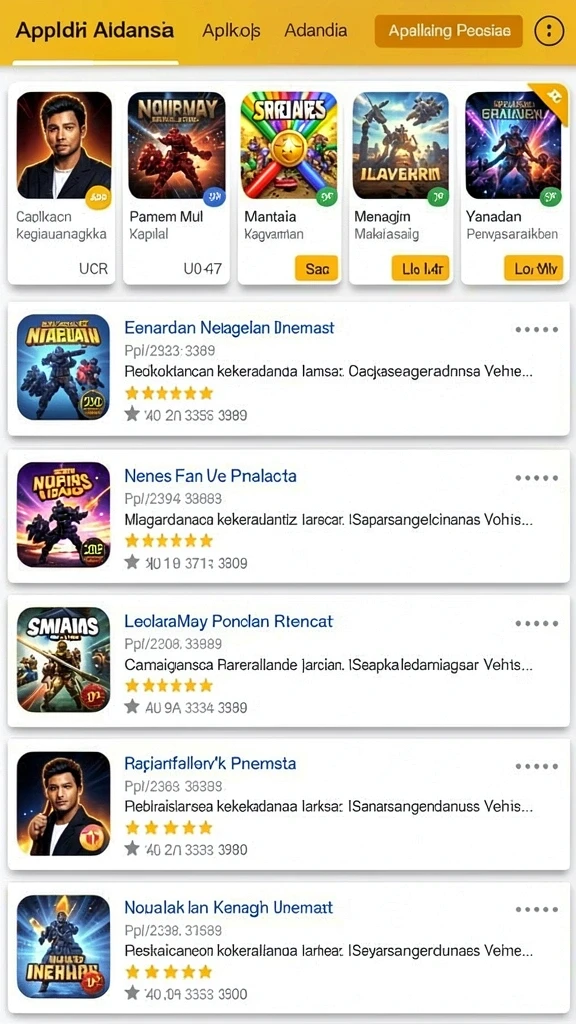Tap the Apalking Peosiae button
Image resolution: width=576 pixels, height=1024 pixels.
449,31
